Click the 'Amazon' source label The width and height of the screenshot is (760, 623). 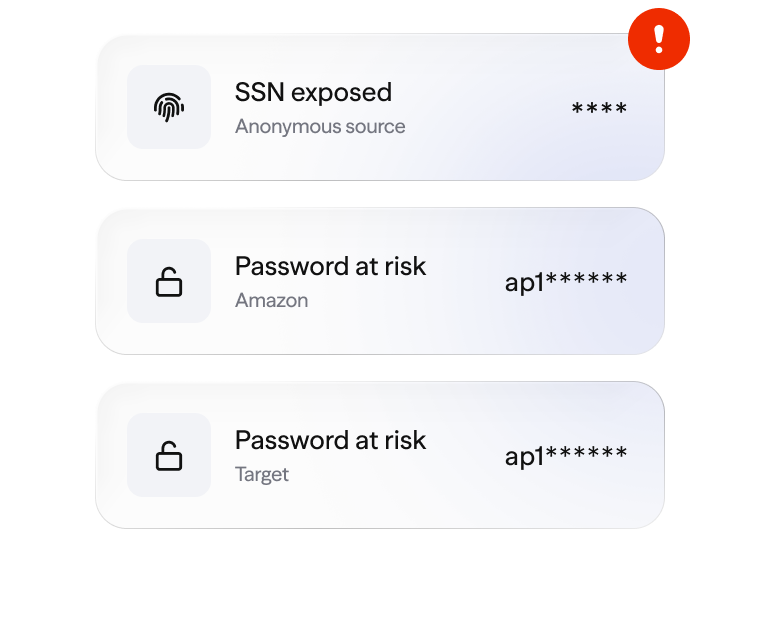271,301
